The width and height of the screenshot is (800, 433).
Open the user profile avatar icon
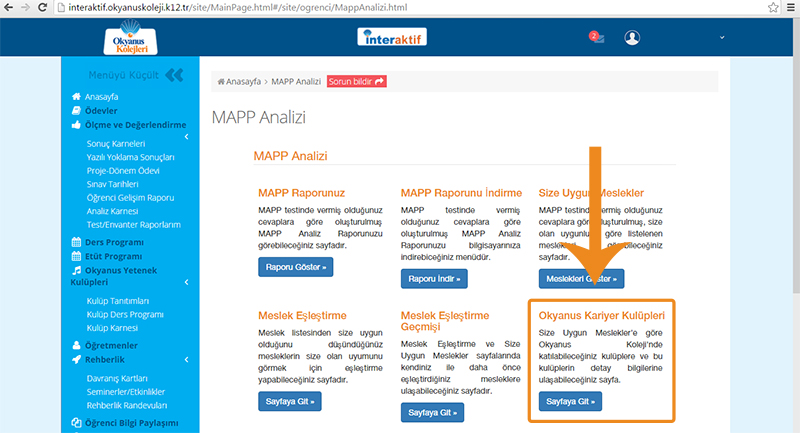point(632,37)
